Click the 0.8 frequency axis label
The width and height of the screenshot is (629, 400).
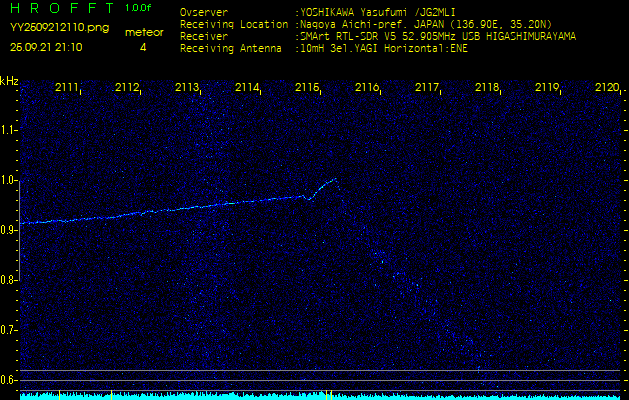[x=8, y=280]
